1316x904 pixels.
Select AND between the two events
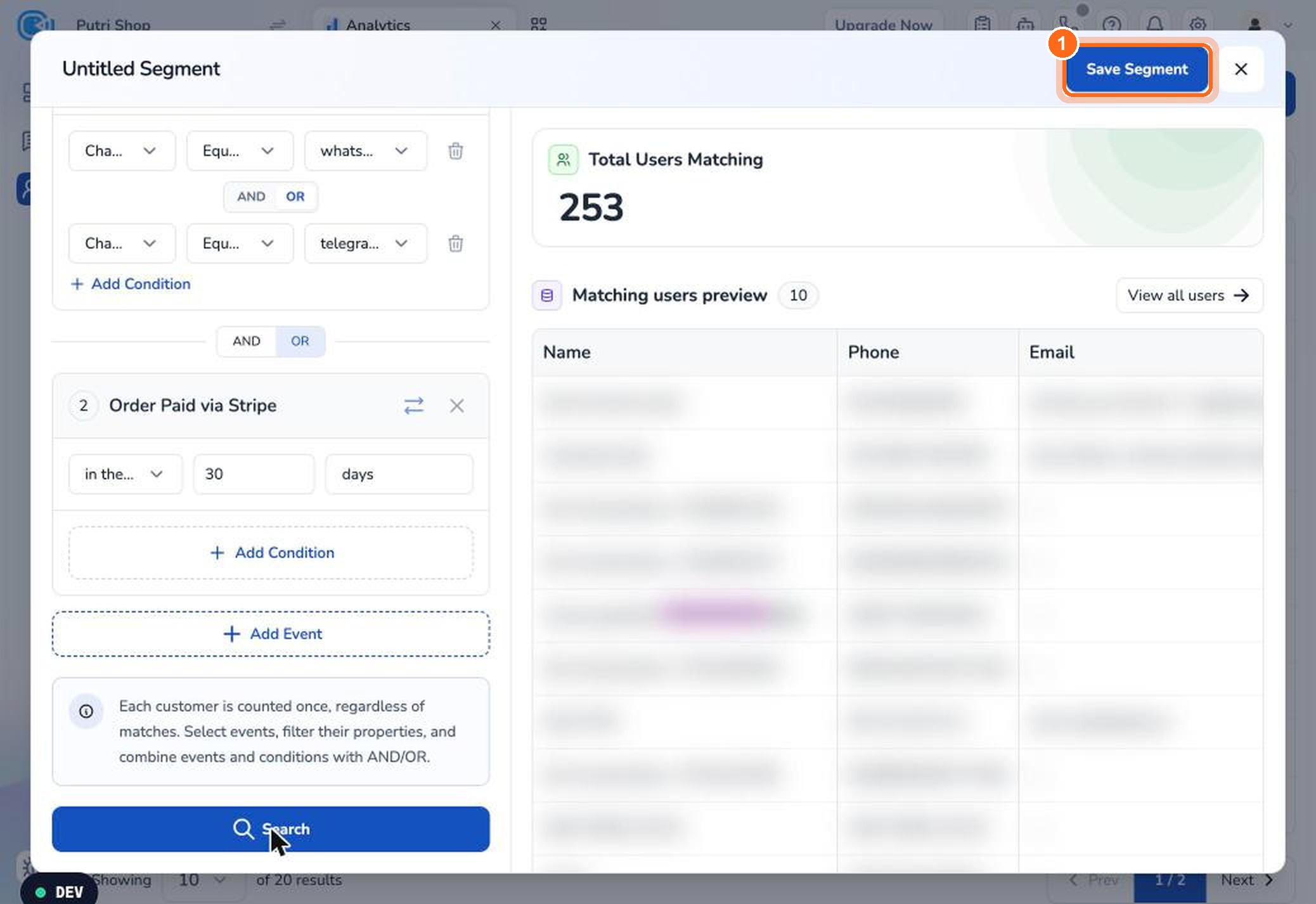click(x=246, y=341)
